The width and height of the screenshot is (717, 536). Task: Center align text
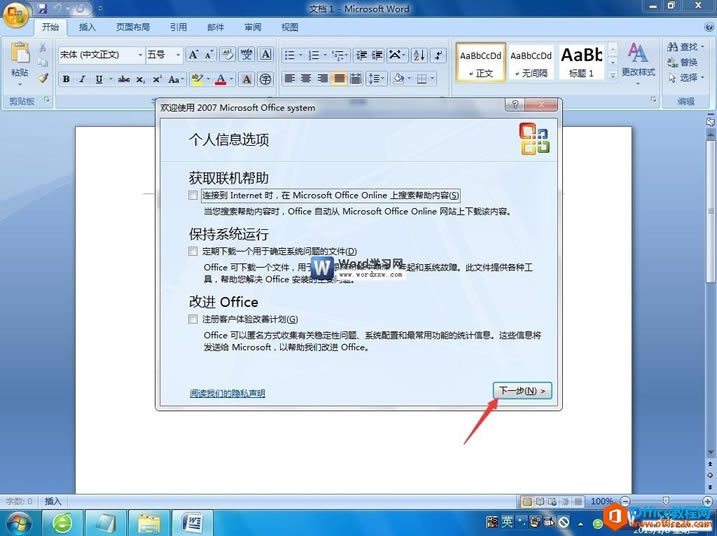pos(306,79)
